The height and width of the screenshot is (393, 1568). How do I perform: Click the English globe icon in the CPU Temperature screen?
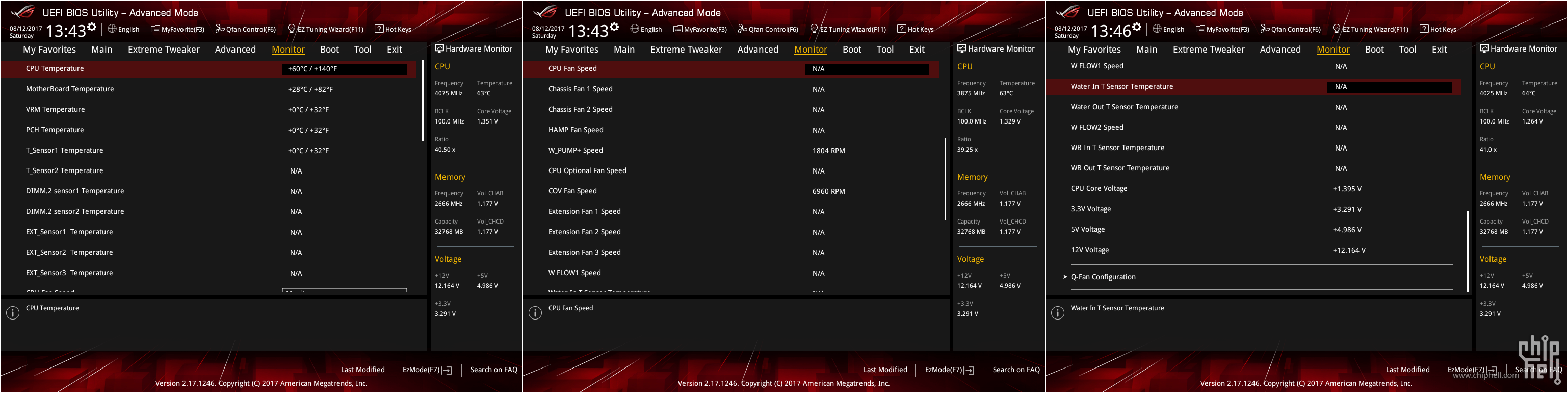click(112, 29)
